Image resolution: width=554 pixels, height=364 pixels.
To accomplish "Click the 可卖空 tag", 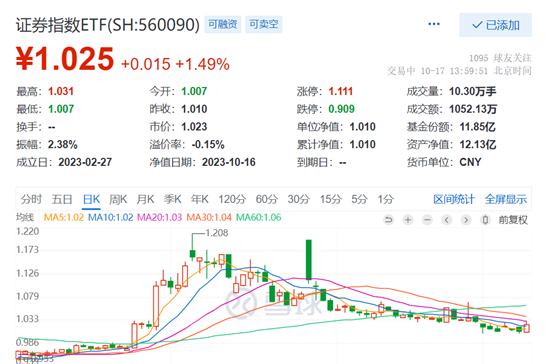I will [264, 24].
